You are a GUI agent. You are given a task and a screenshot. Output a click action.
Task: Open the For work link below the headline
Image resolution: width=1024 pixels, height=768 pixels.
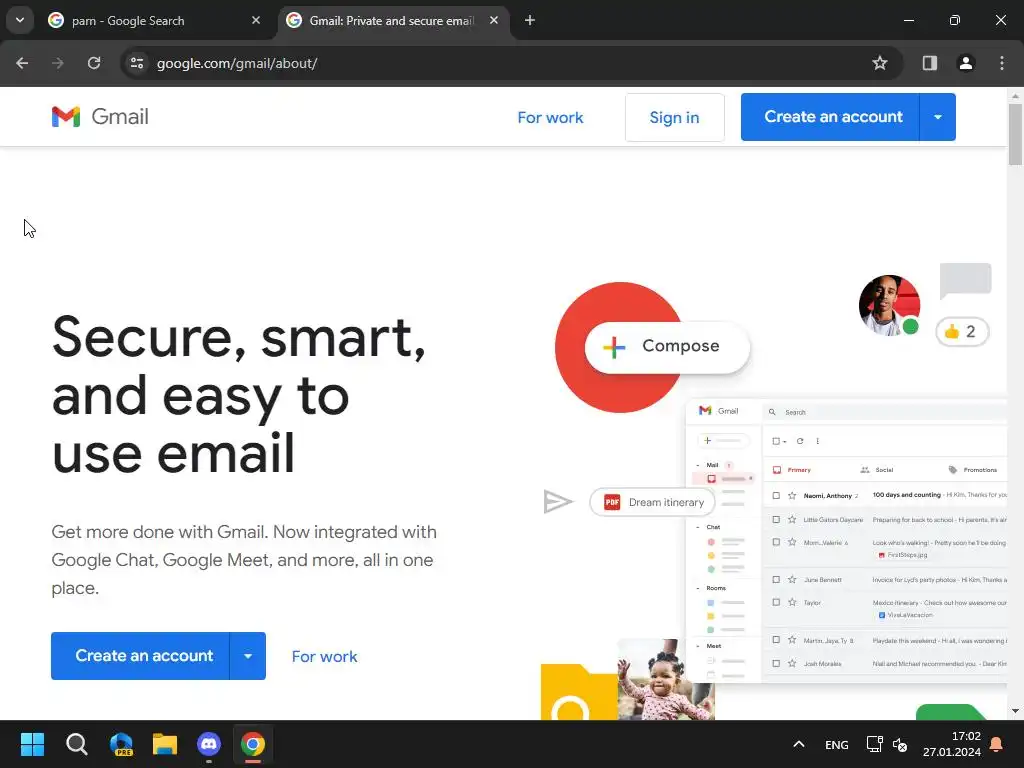click(324, 656)
